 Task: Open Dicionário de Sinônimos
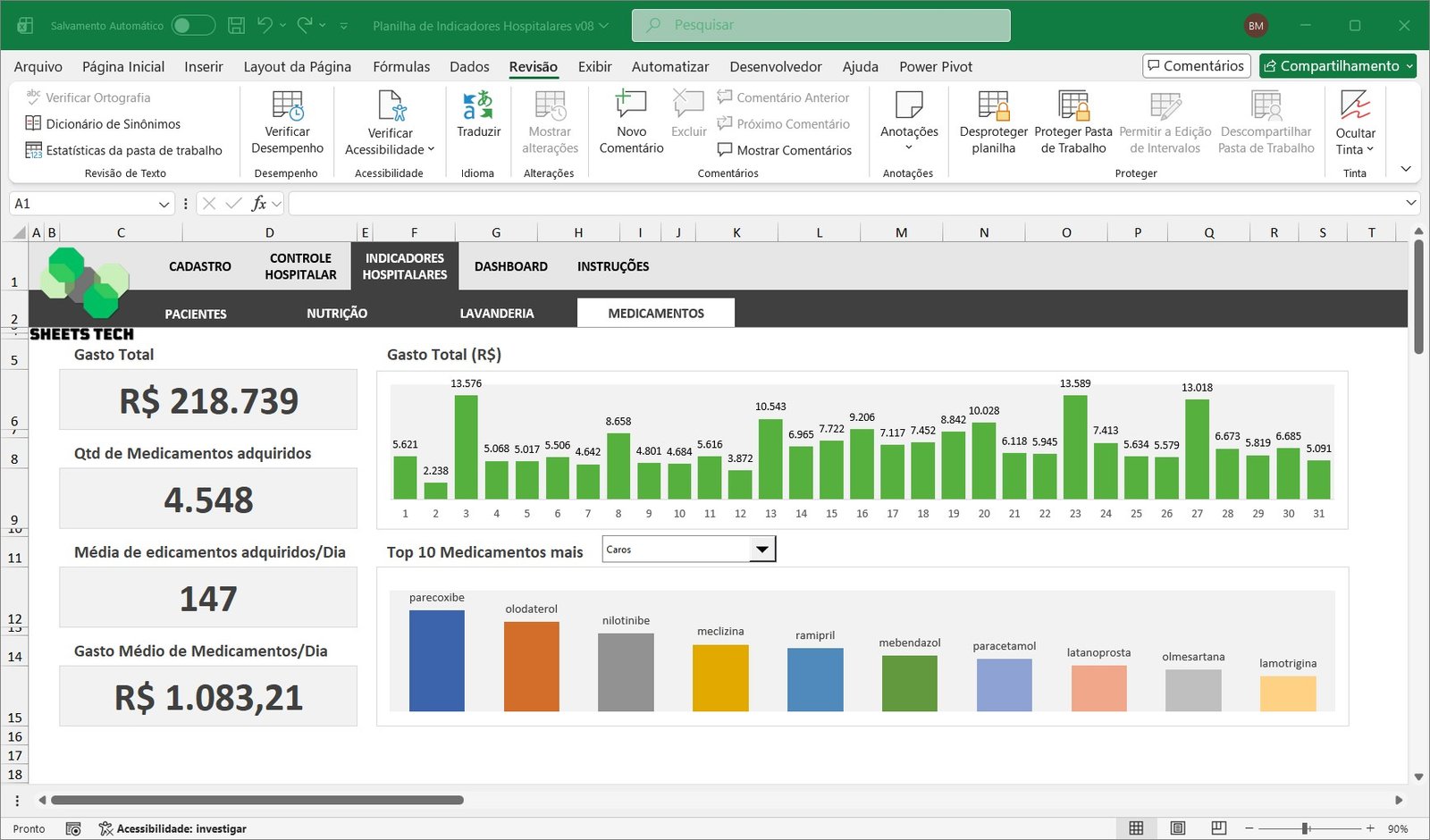pyautogui.click(x=104, y=124)
